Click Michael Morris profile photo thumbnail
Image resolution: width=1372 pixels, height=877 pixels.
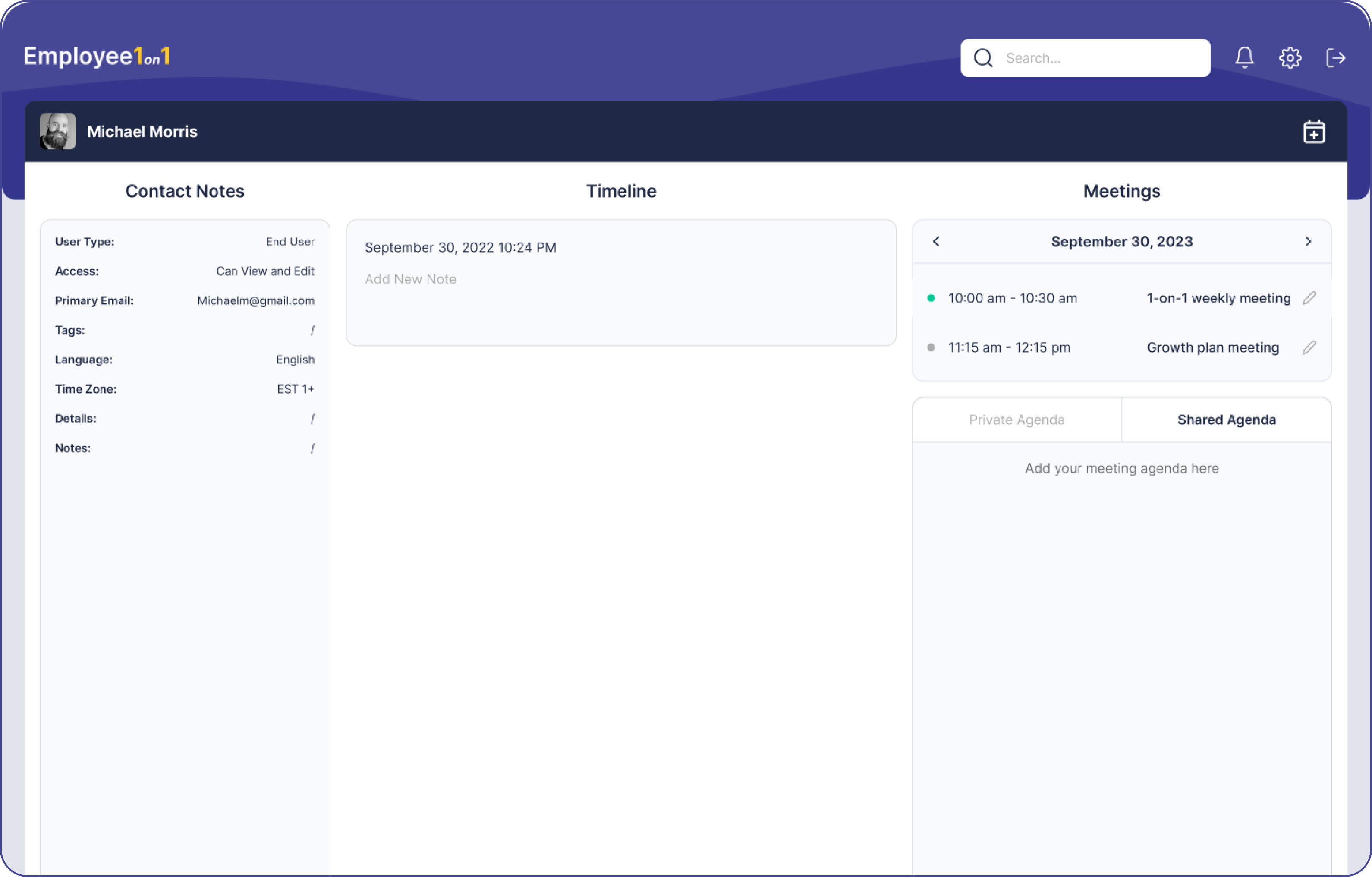[58, 131]
